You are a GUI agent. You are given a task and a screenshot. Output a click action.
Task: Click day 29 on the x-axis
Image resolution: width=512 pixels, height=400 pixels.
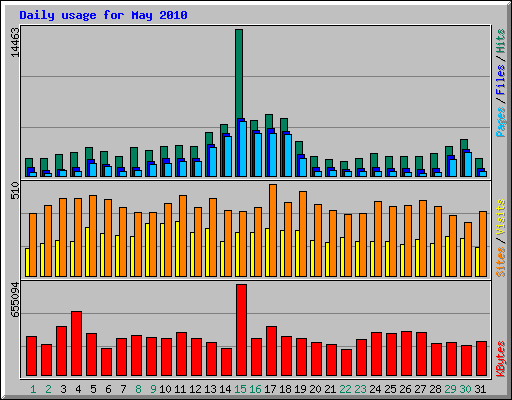point(450,389)
